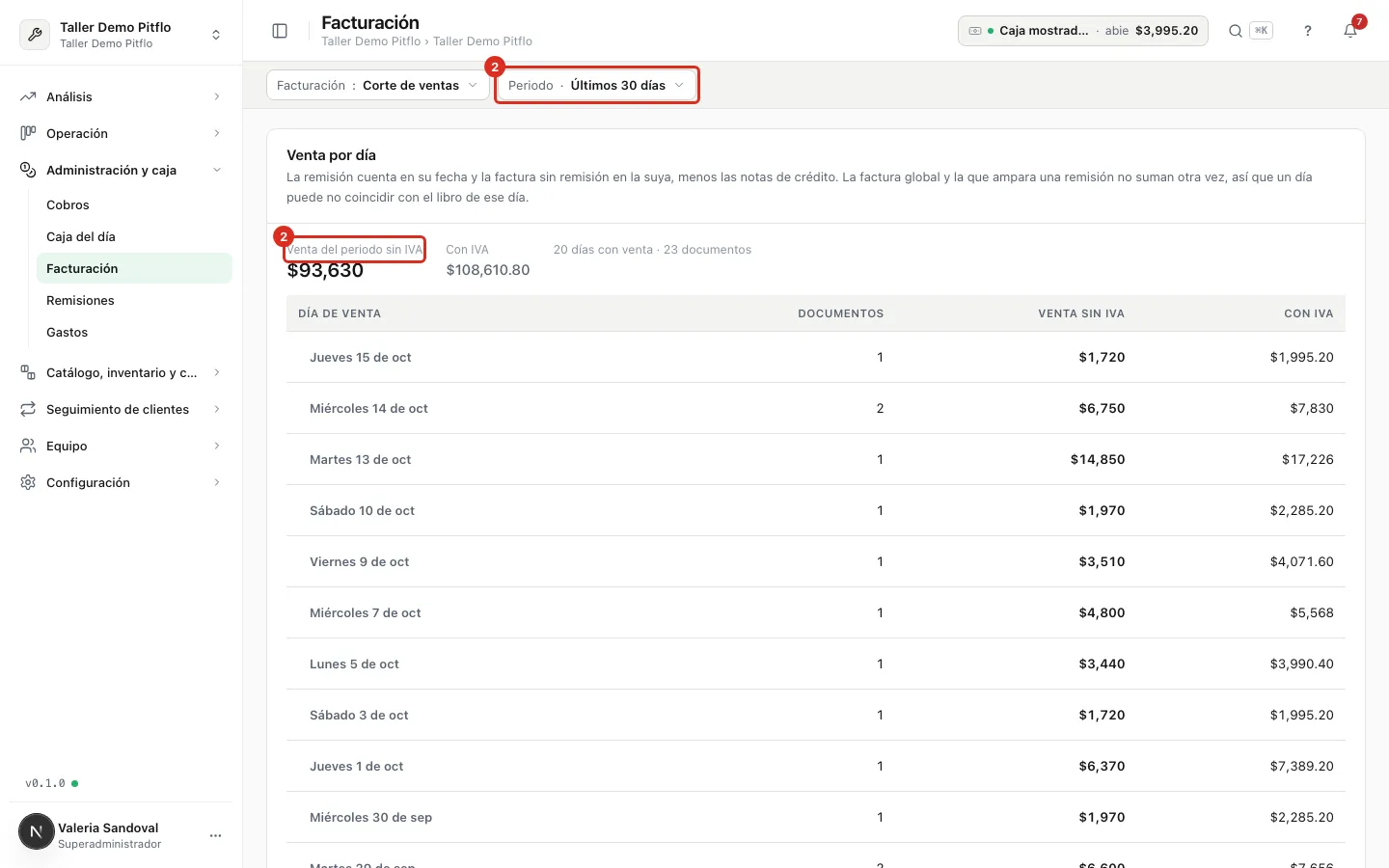Expand the Operación section chevron
The height and width of the screenshot is (868, 1389).
[217, 133]
